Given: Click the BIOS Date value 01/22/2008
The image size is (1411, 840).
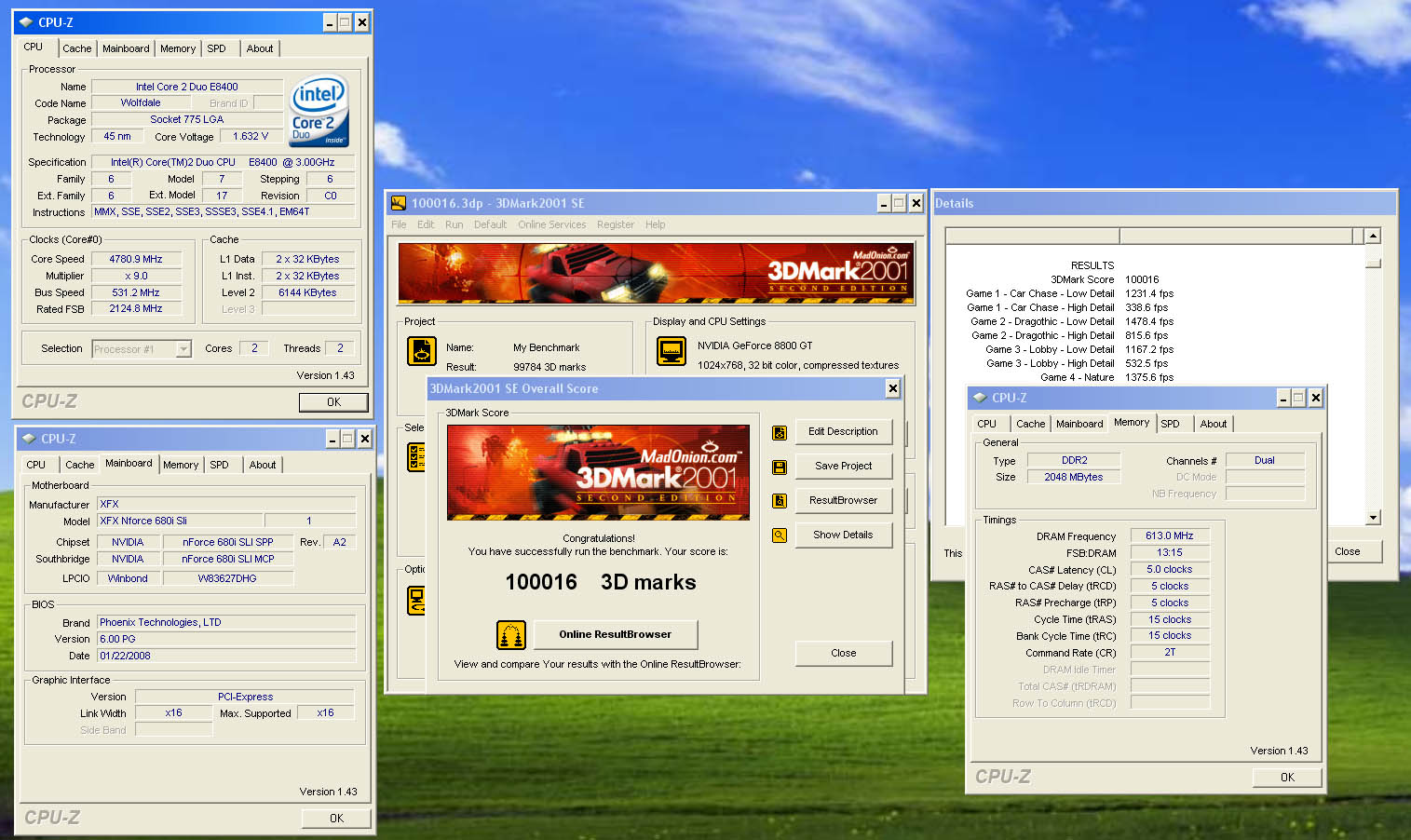Looking at the screenshot, I should pos(226,657).
